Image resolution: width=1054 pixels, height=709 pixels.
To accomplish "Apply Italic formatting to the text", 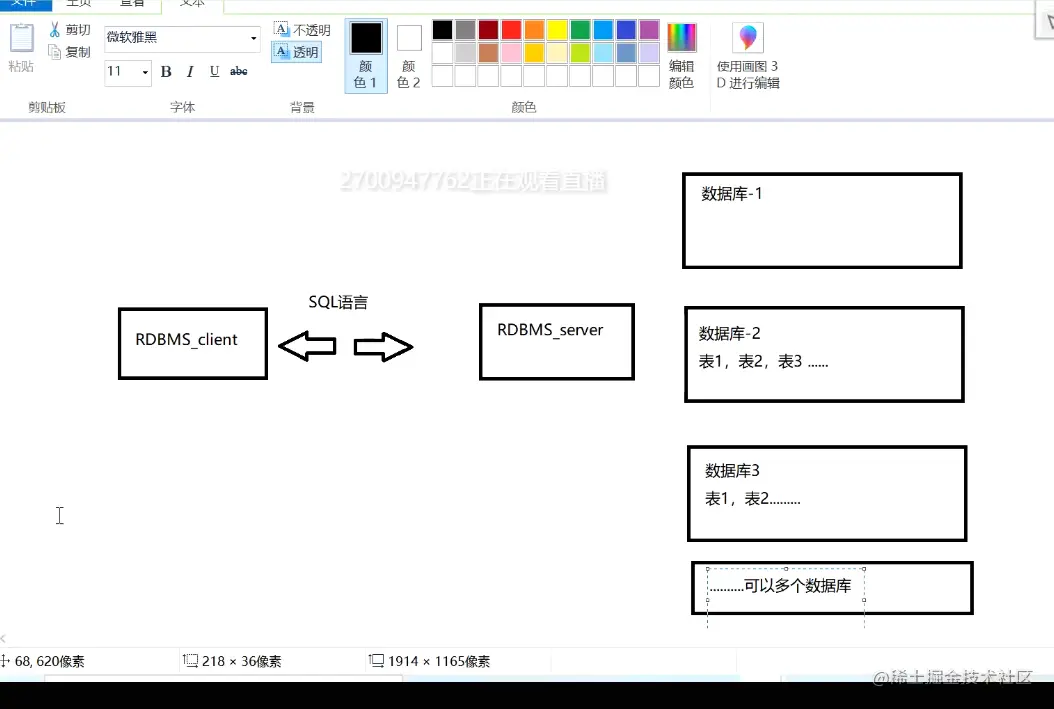I will pyautogui.click(x=189, y=71).
